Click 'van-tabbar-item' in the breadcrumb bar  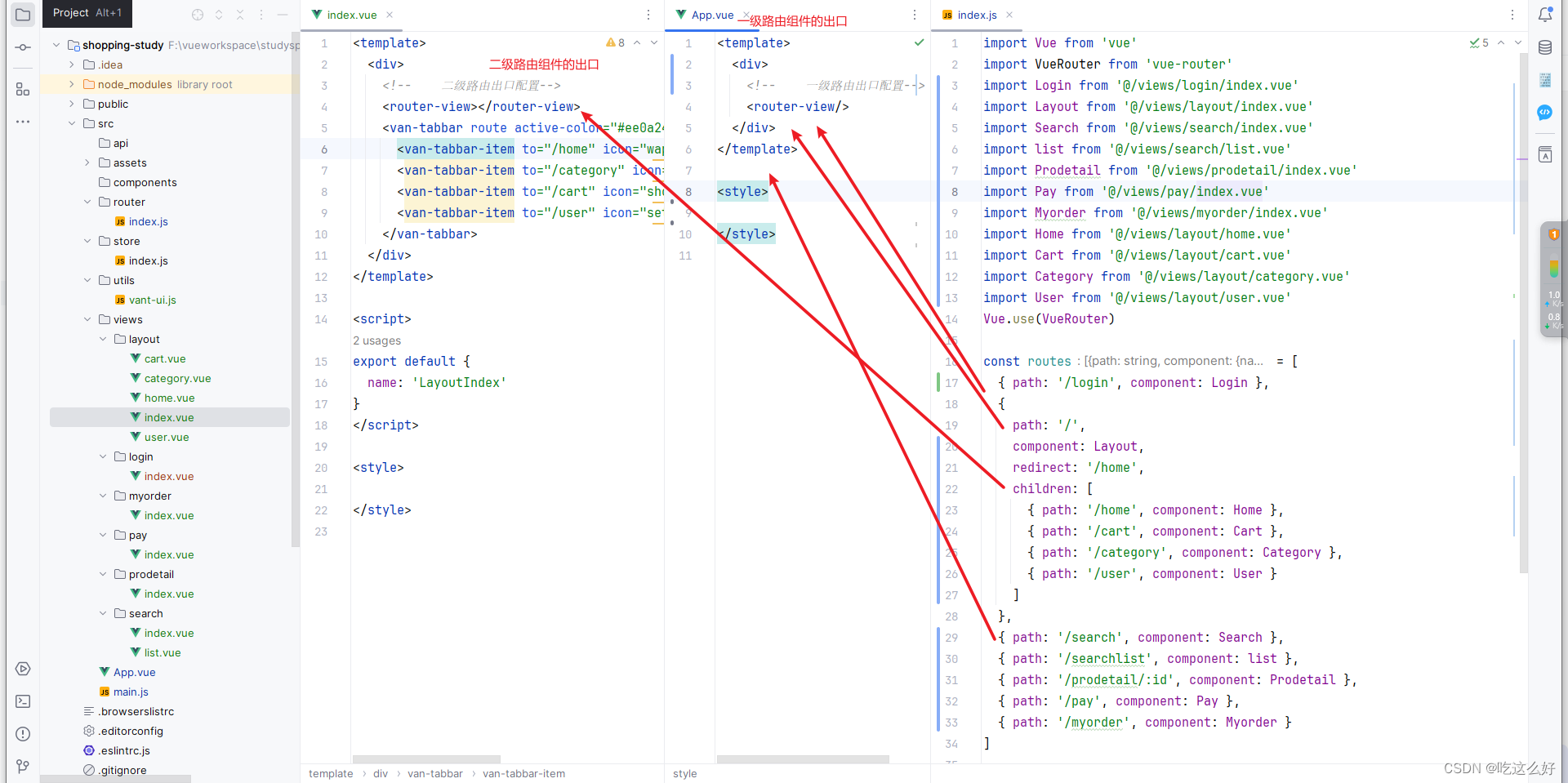pyautogui.click(x=523, y=773)
